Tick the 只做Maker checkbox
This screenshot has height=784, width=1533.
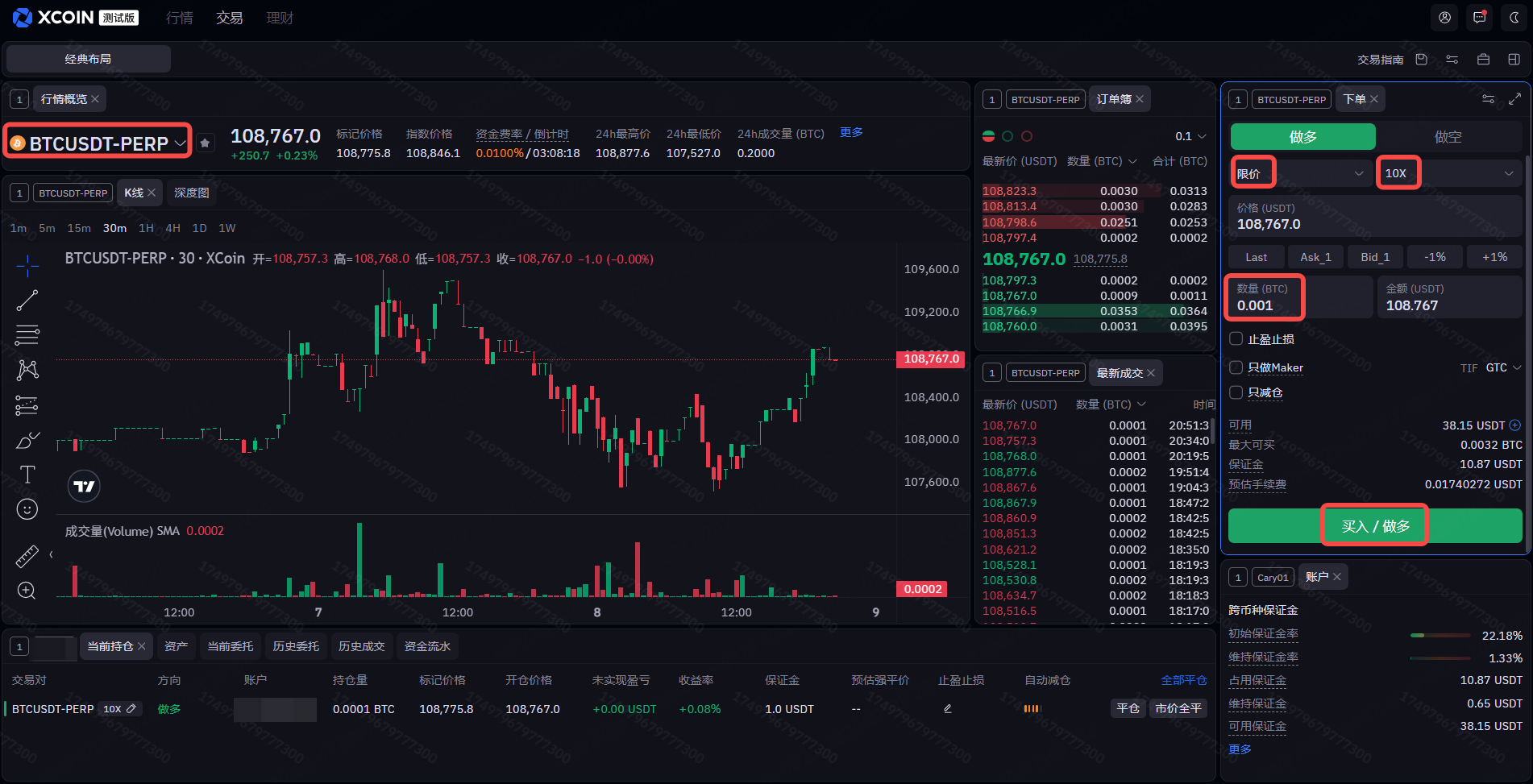point(1236,367)
